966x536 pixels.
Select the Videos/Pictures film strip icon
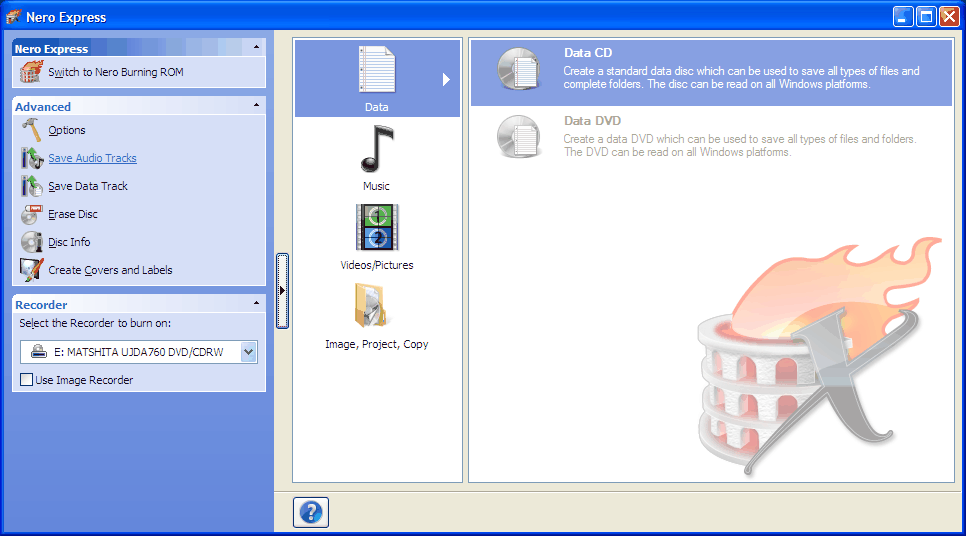click(x=377, y=227)
